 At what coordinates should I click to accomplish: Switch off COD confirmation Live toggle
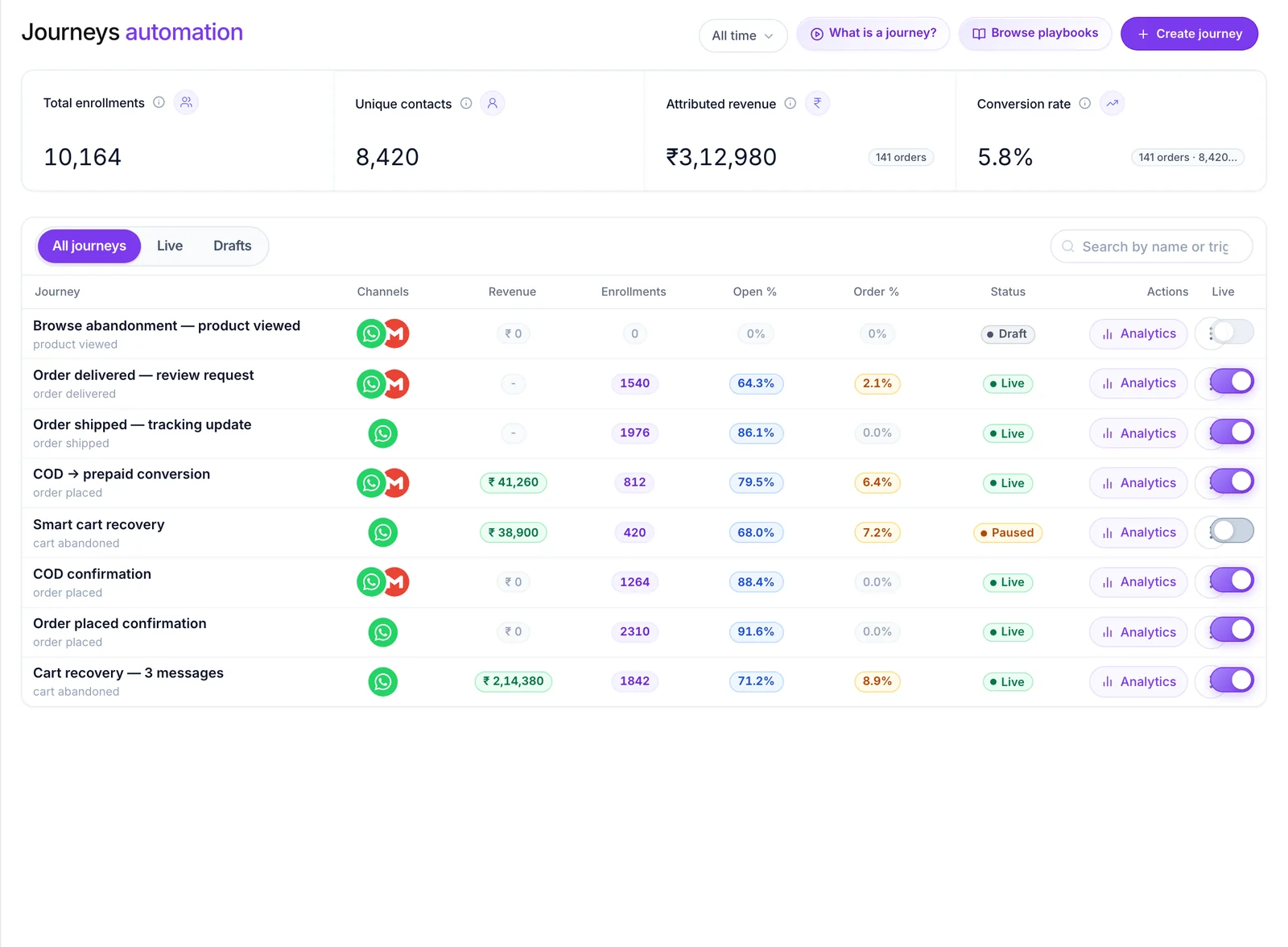(1232, 581)
